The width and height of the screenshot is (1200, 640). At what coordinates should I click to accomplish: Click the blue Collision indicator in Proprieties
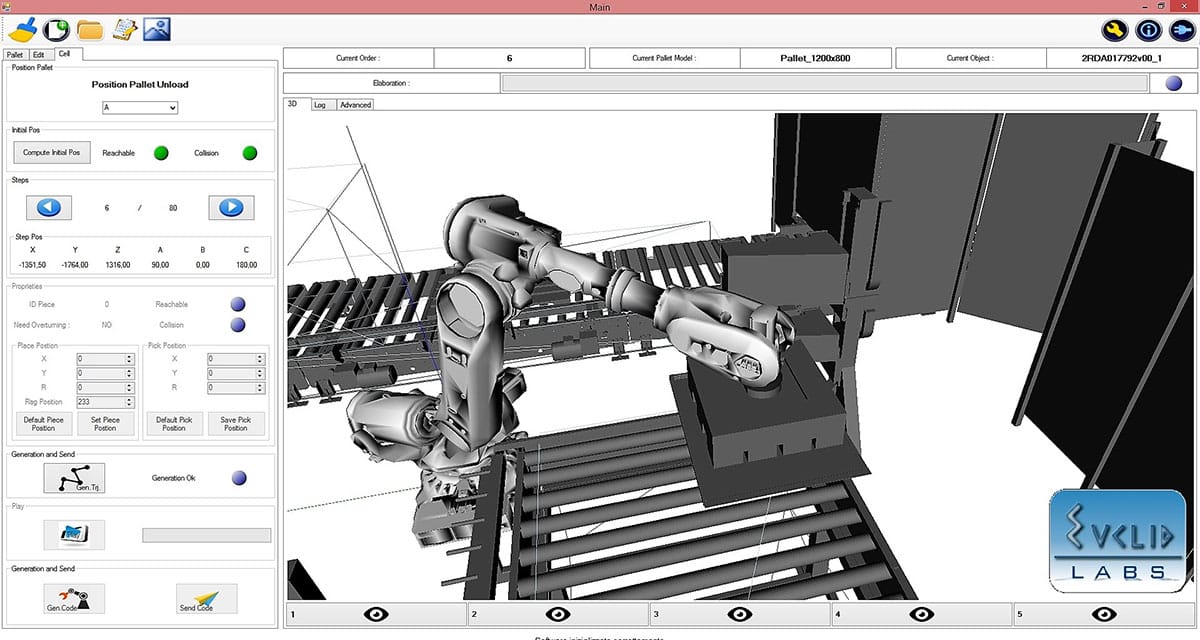238,325
